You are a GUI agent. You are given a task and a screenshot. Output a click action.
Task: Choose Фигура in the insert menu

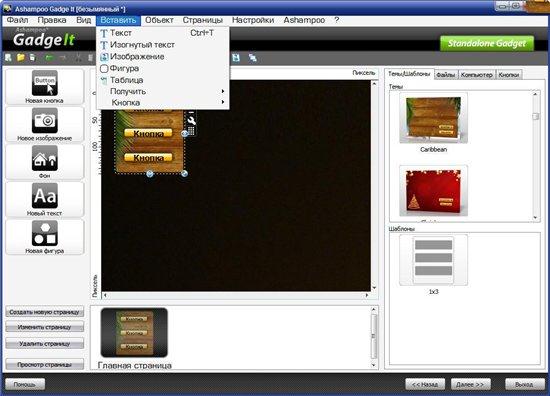pyautogui.click(x=163, y=68)
